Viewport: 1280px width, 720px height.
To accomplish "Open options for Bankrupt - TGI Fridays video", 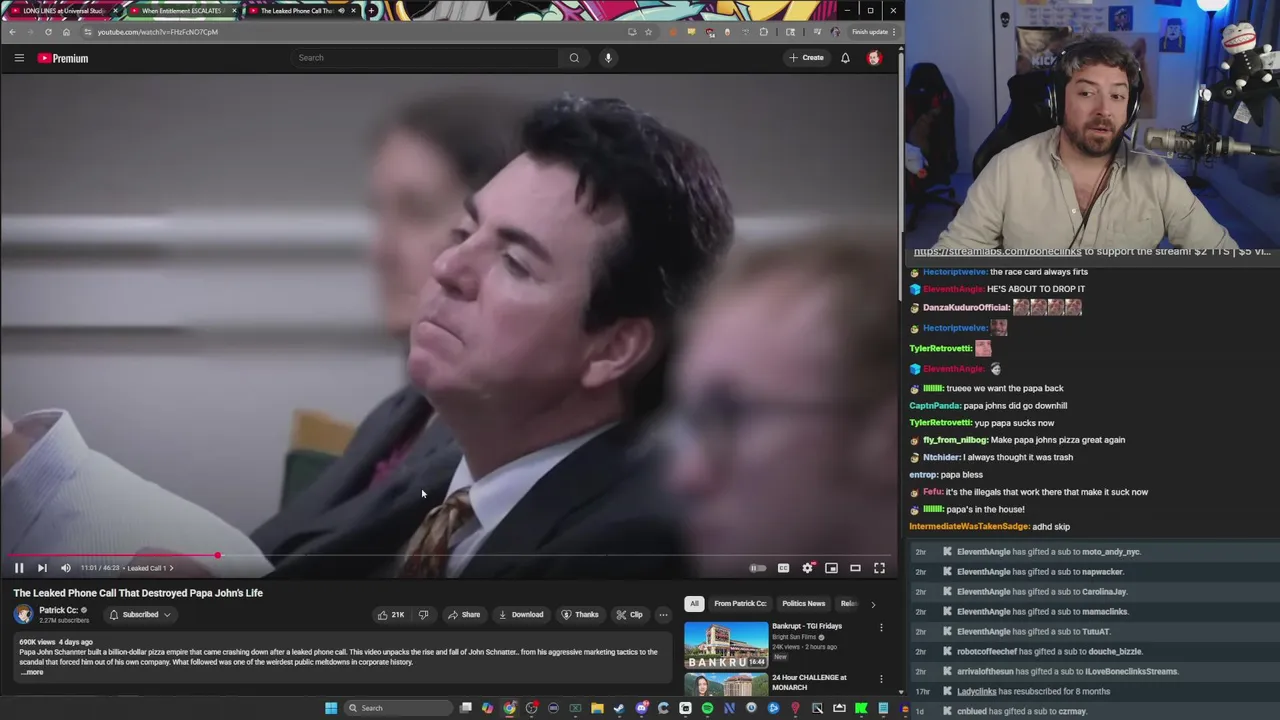I will pyautogui.click(x=881, y=628).
